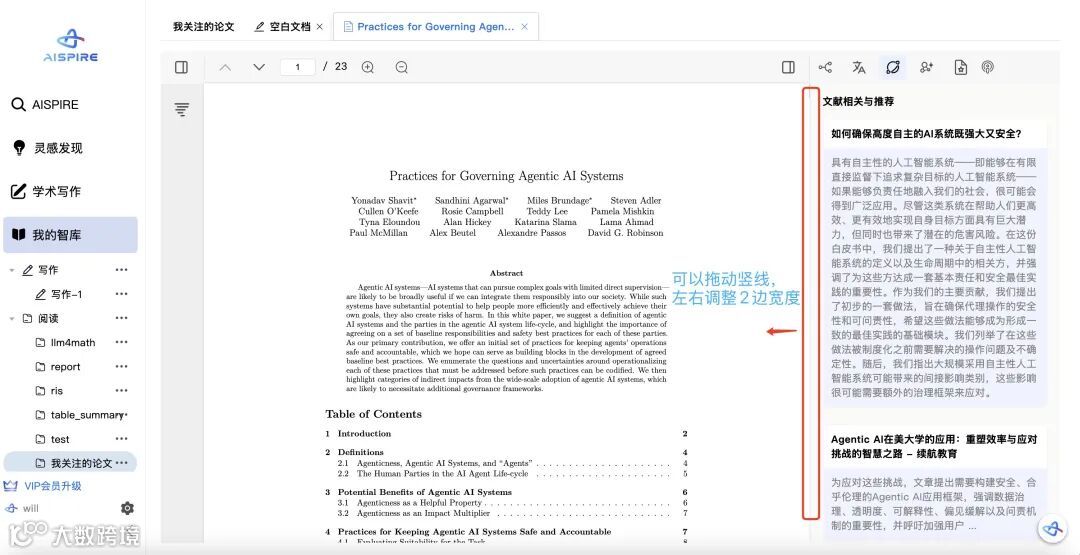The height and width of the screenshot is (555, 1080).
Task: Close the Practices for Governing tab
Action: point(525,27)
